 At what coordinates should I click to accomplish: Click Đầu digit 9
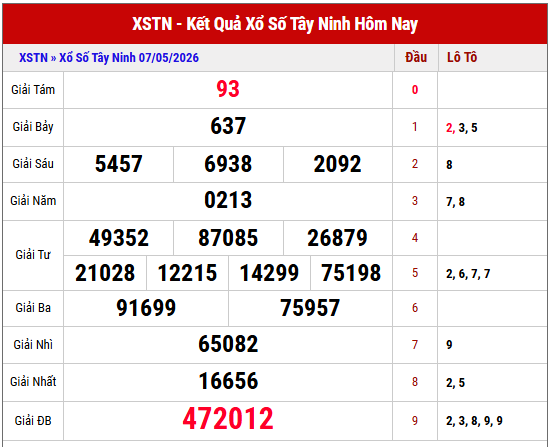click(x=415, y=421)
